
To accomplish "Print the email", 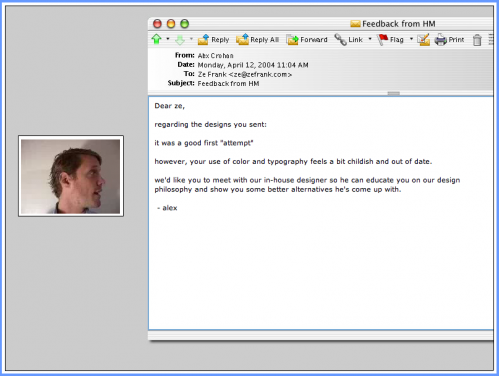I will point(449,40).
